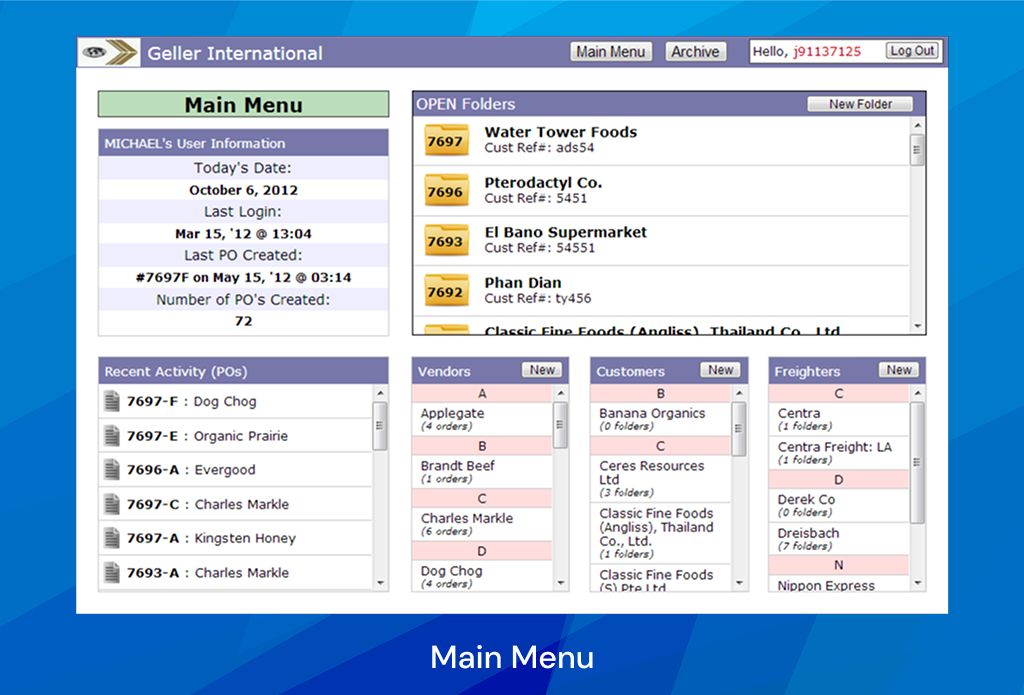Go to the Main Menu tab

[611, 51]
